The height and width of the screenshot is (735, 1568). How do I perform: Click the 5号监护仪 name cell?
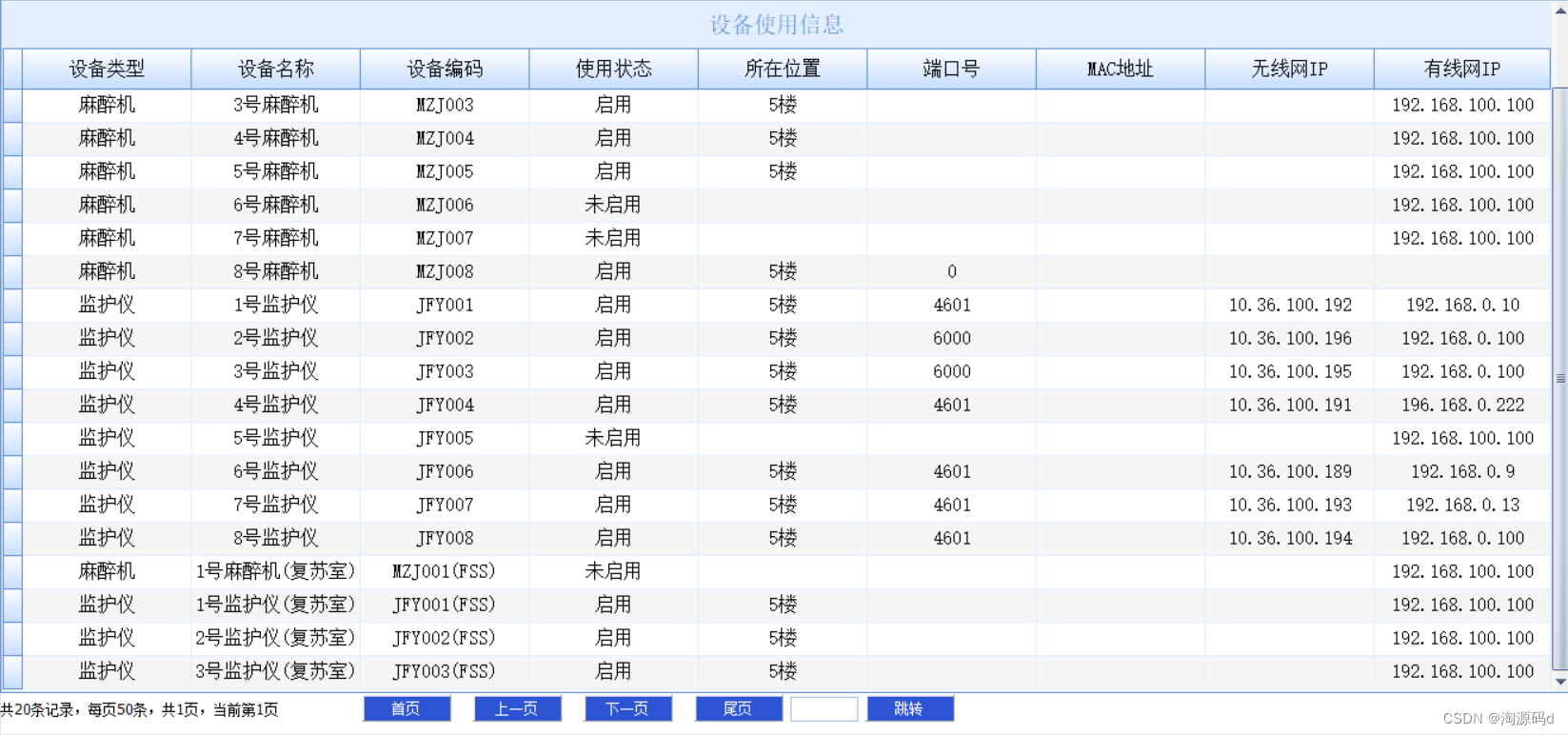[276, 438]
